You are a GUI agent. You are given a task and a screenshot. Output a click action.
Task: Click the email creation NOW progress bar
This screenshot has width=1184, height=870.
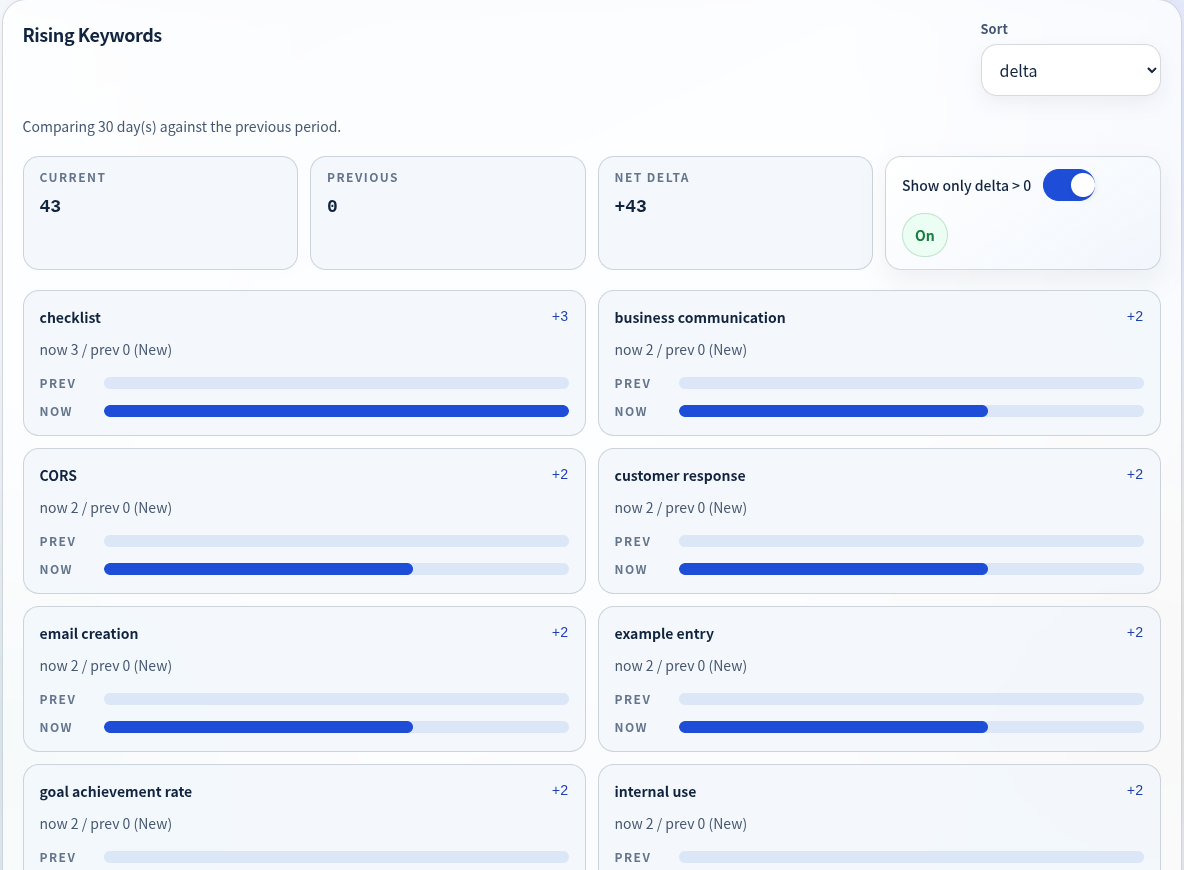click(x=336, y=727)
